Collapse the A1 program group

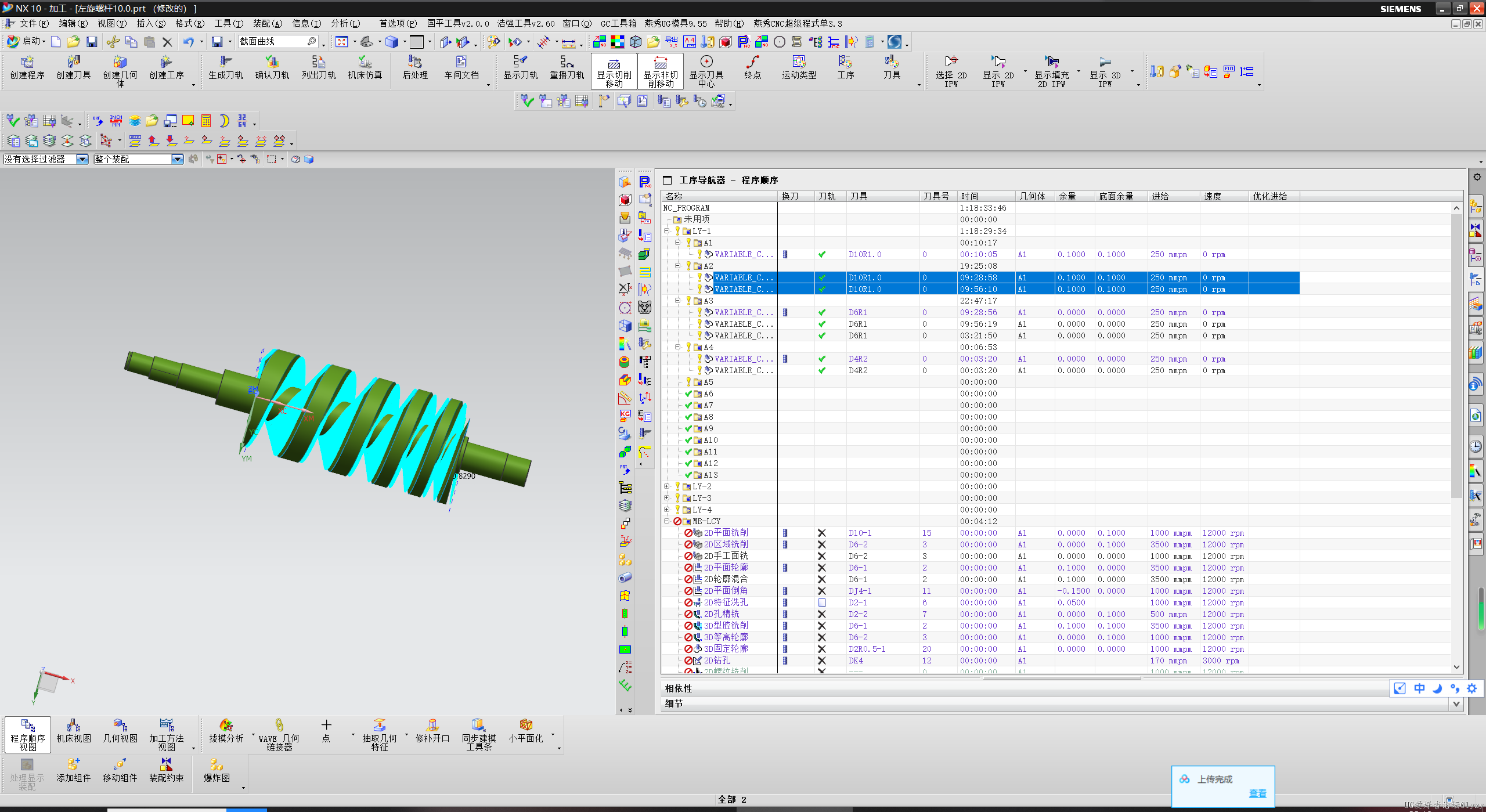(677, 243)
